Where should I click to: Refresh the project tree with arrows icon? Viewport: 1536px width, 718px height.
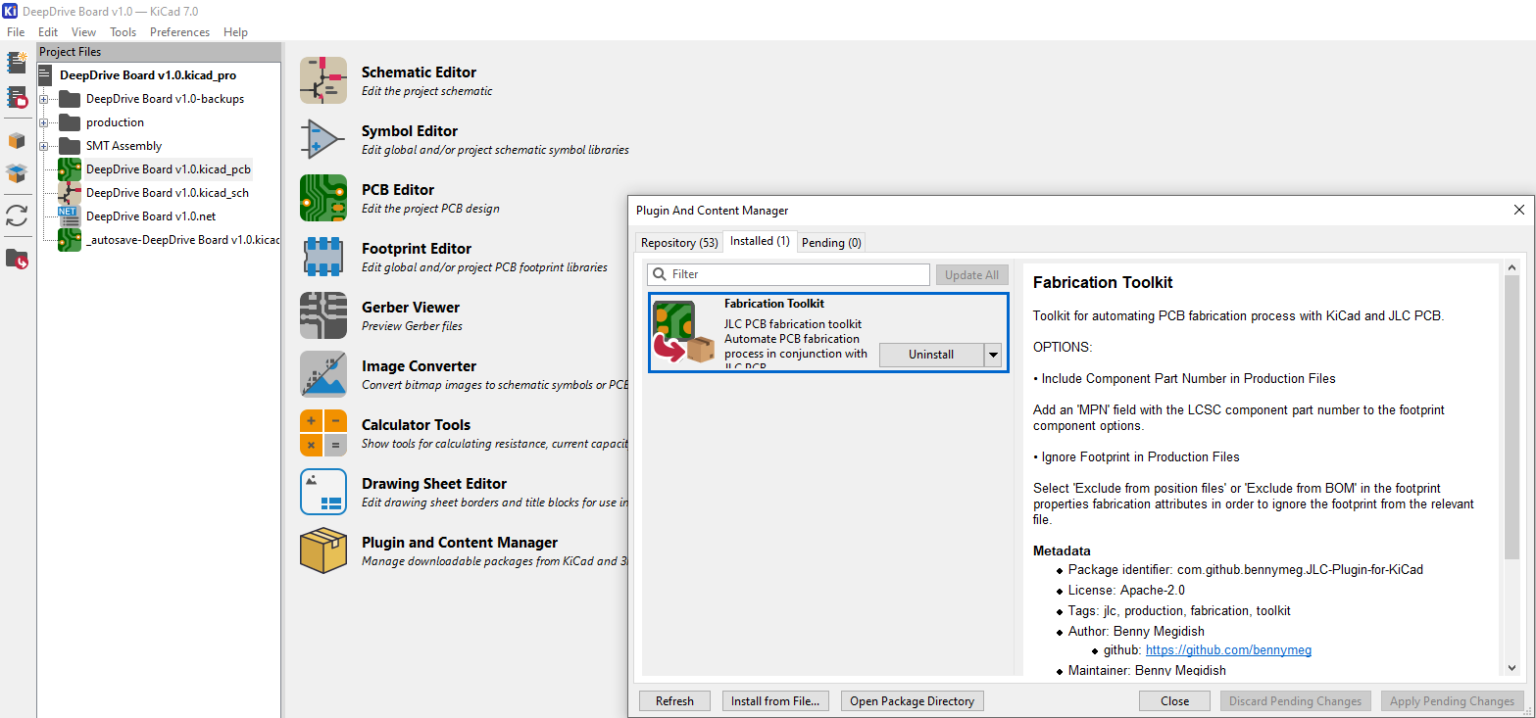(x=17, y=216)
